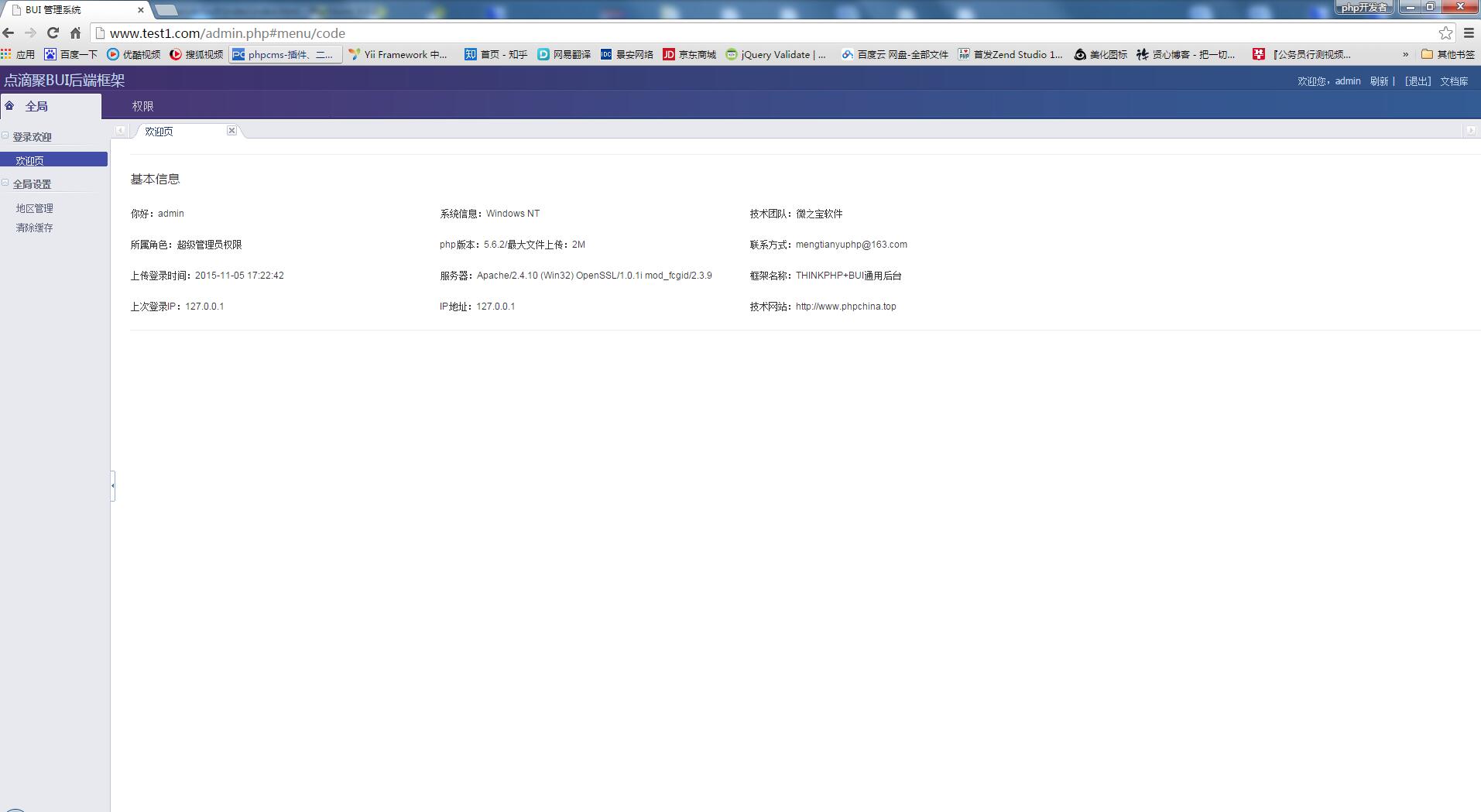Viewport: 1481px width, 812px height.
Task: Open the 贤心博客 bookmark
Action: coord(1186,54)
